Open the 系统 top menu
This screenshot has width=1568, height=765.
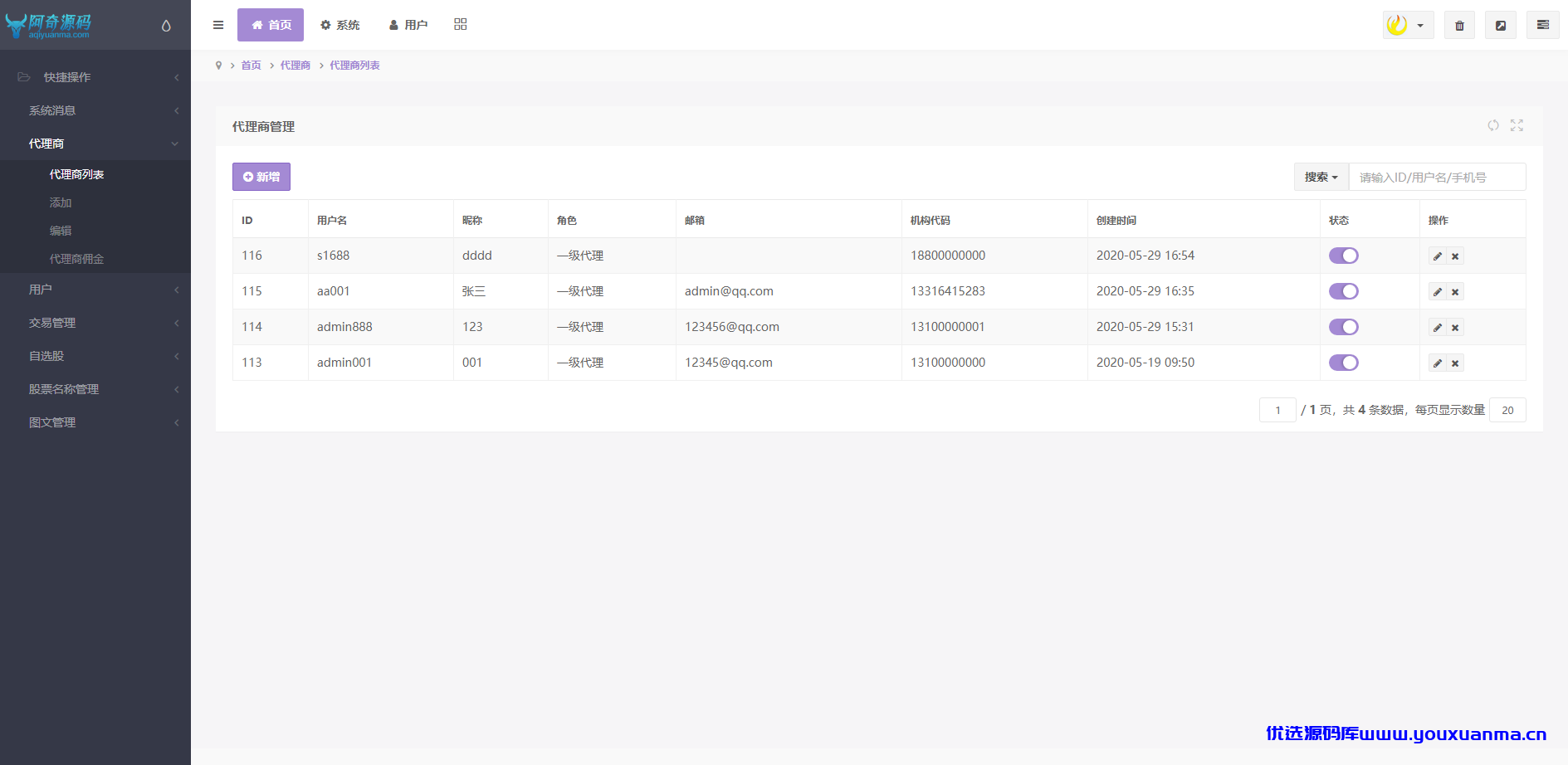[340, 25]
